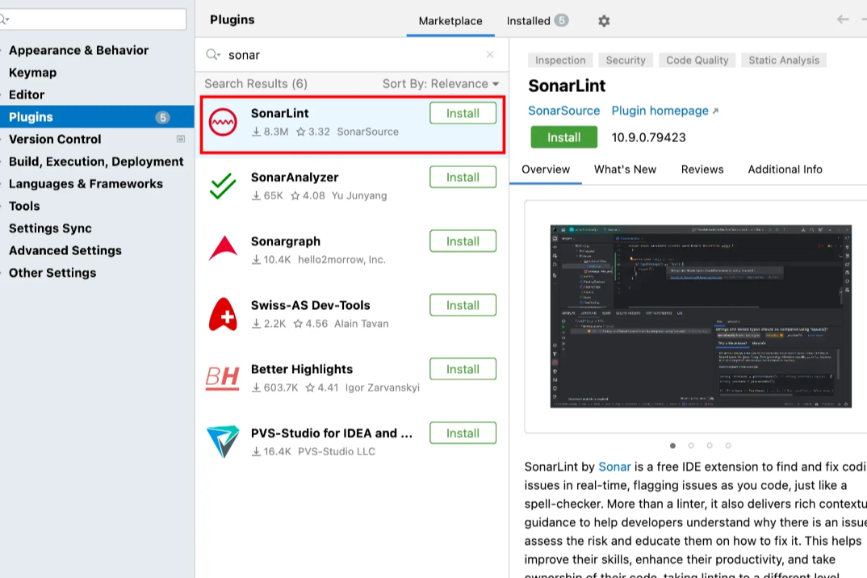
Task: Click the Inspection tag
Action: (x=560, y=60)
